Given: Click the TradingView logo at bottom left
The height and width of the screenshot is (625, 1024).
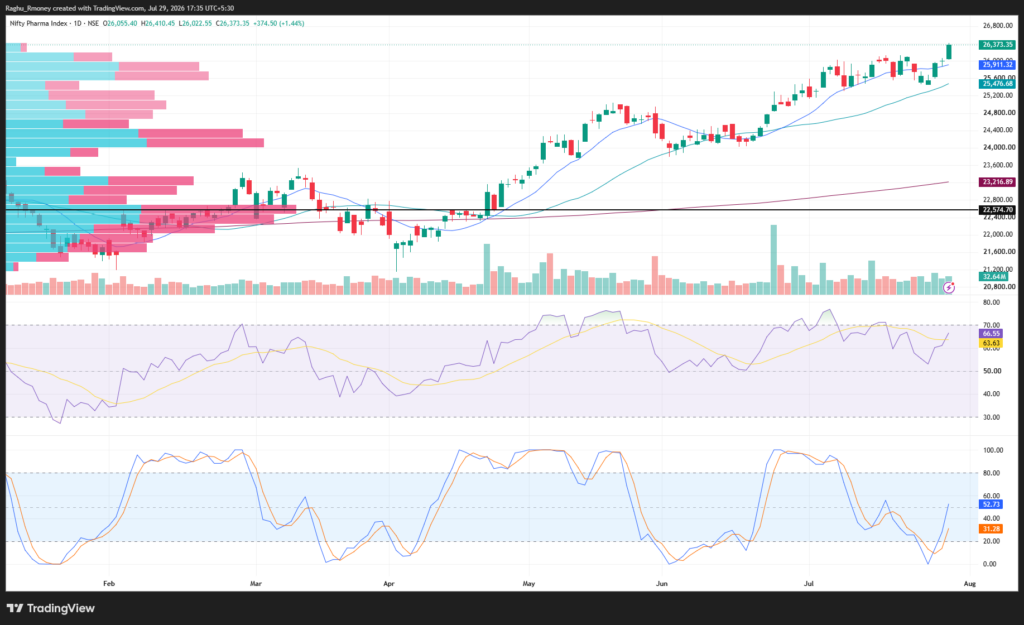Looking at the screenshot, I should click(x=51, y=608).
